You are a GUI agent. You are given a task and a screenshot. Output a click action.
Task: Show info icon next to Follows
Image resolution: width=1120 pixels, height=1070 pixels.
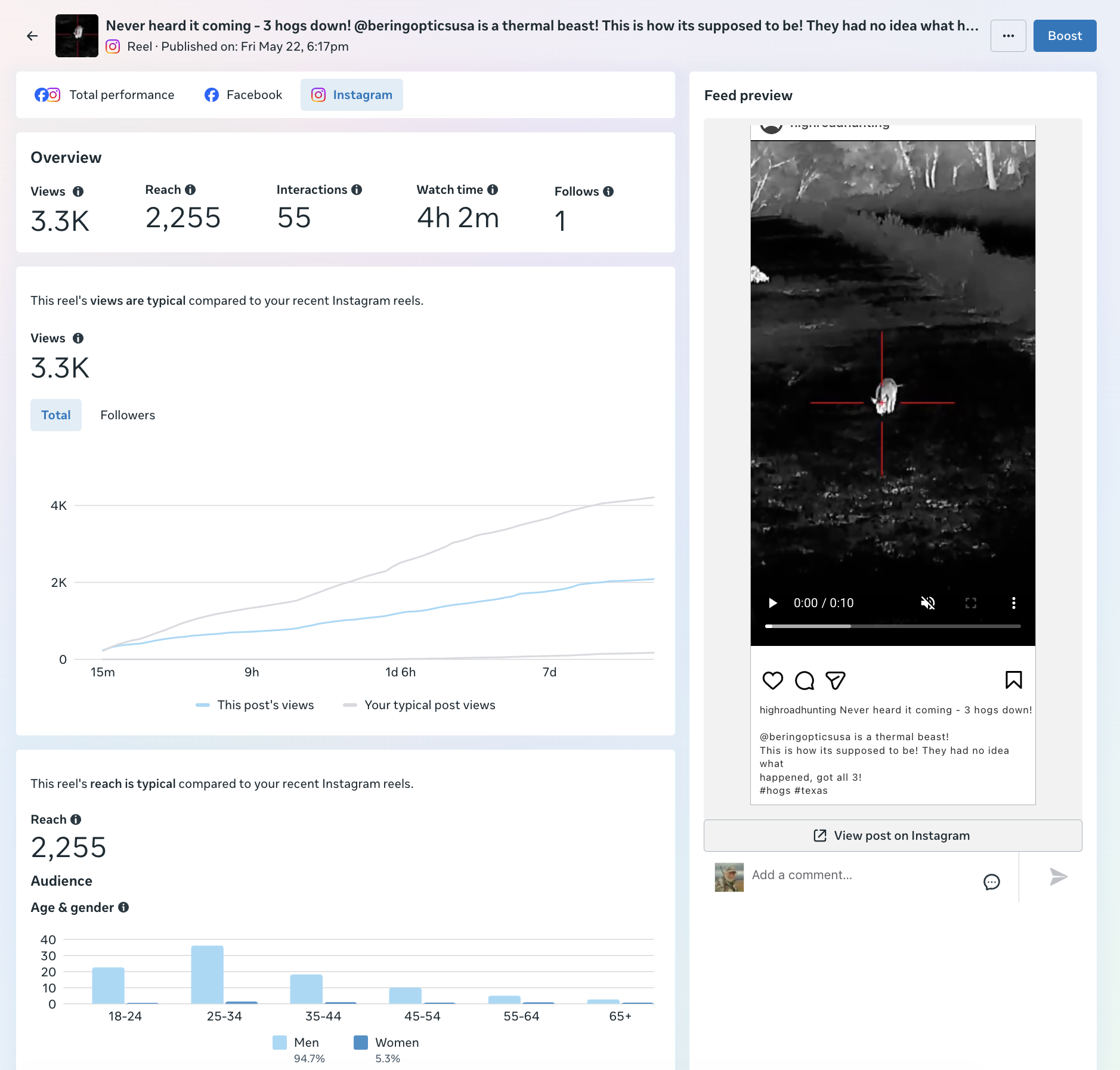point(608,191)
